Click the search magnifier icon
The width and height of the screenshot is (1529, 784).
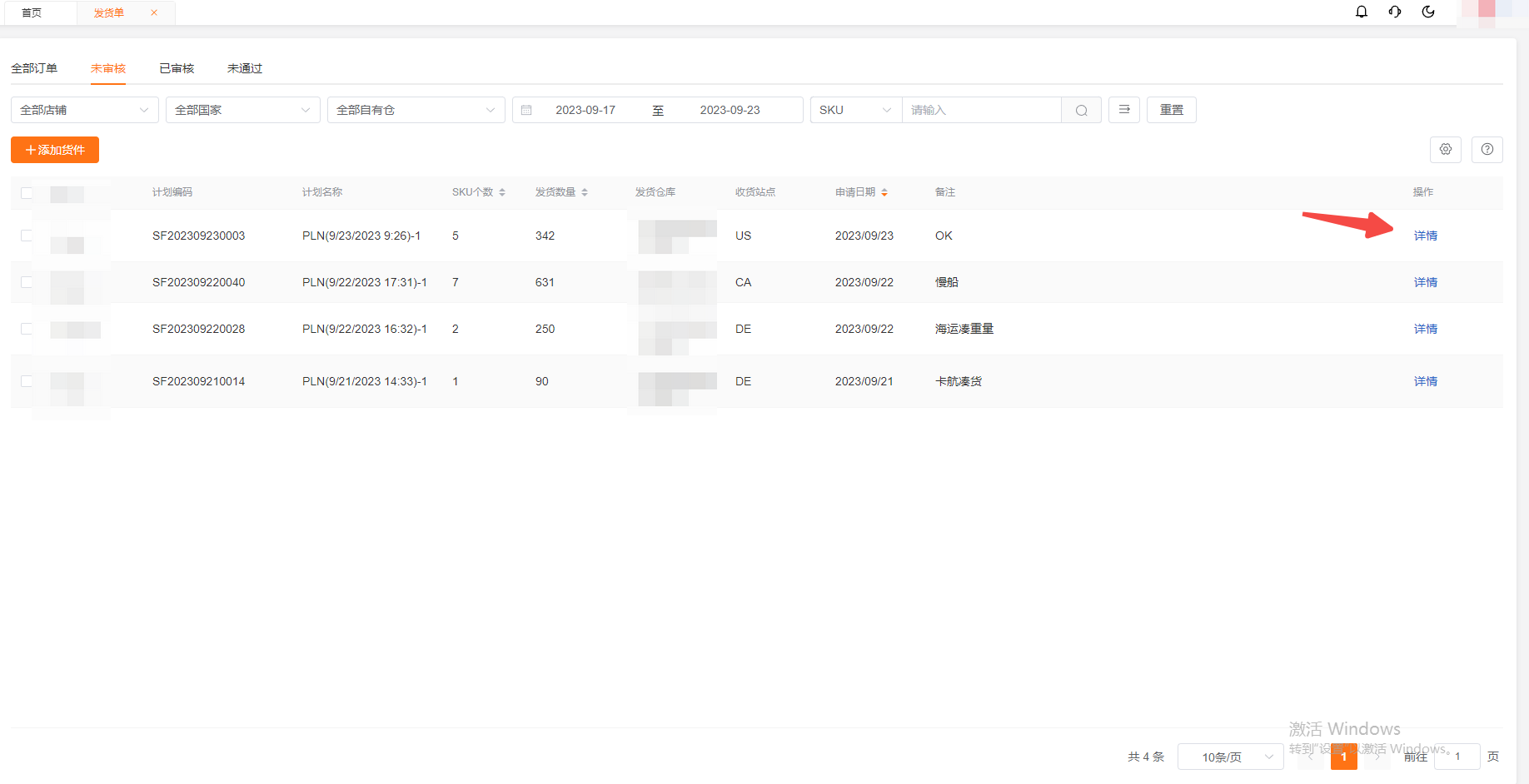tap(1081, 110)
